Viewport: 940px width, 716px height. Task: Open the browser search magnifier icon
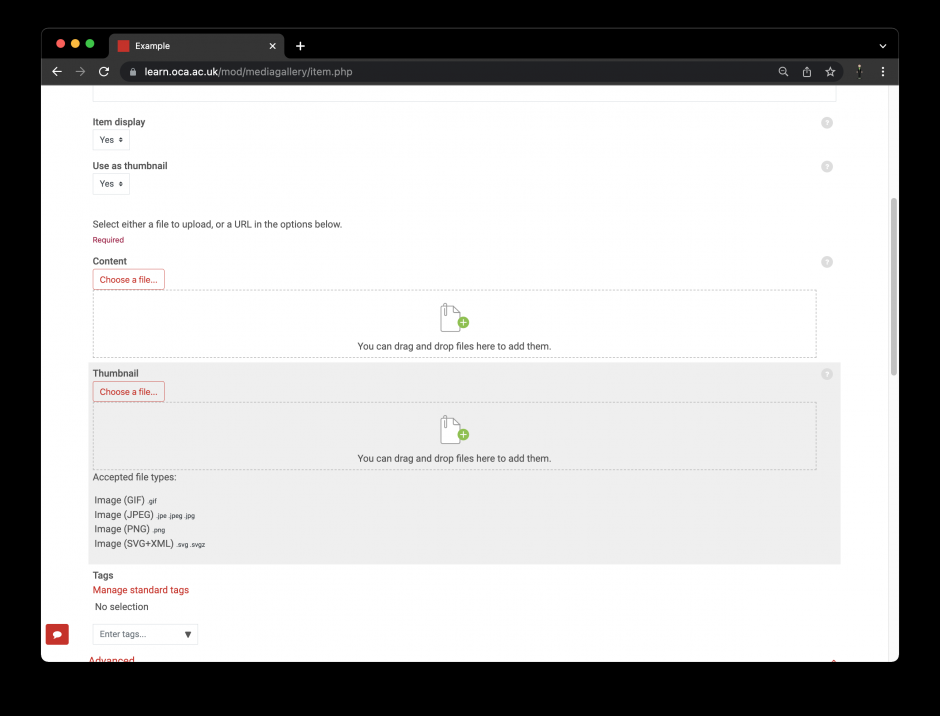coord(783,71)
